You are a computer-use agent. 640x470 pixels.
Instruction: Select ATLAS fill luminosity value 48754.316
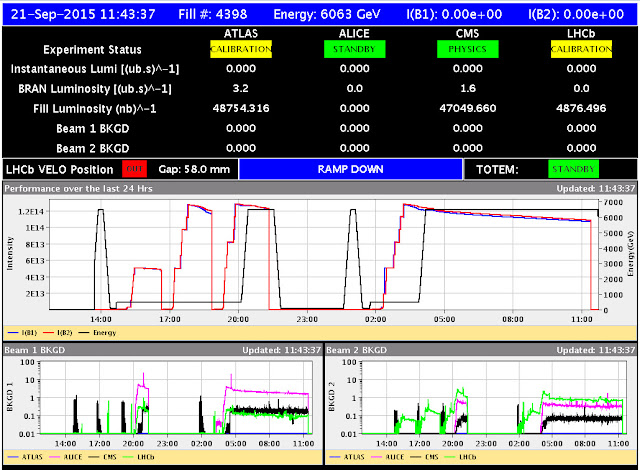point(241,109)
